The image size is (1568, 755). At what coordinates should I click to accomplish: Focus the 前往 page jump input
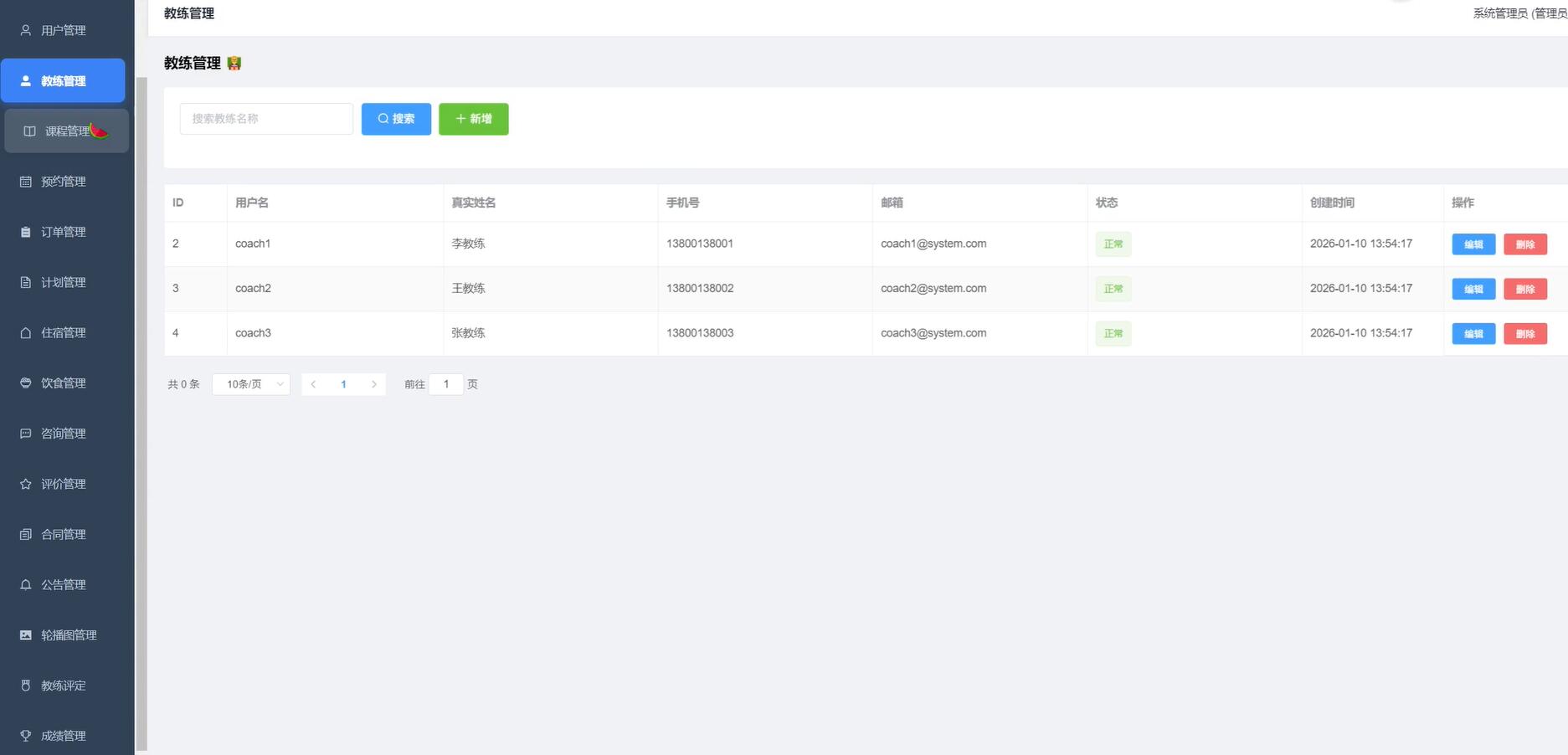[x=446, y=384]
